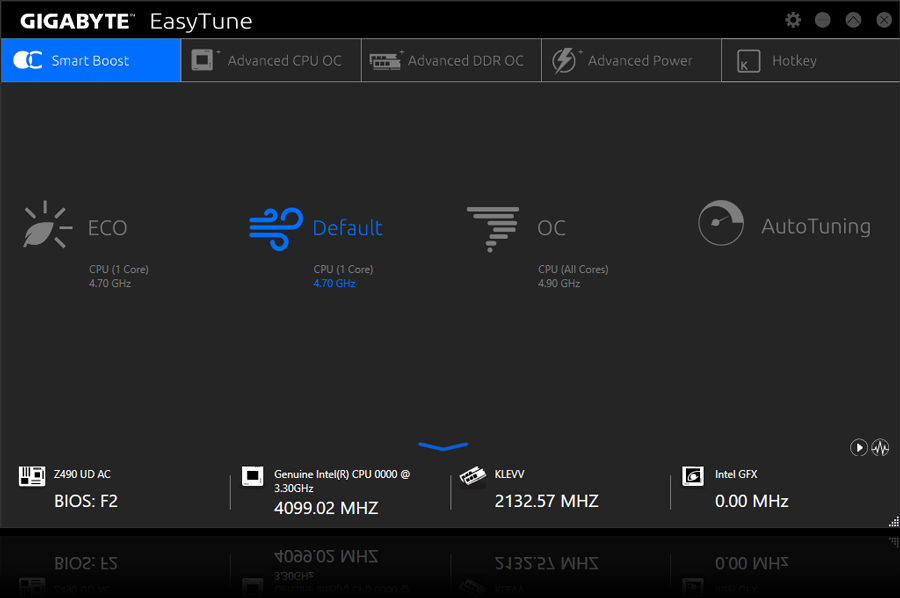
Task: Choose the Default mode label
Action: 347,228
